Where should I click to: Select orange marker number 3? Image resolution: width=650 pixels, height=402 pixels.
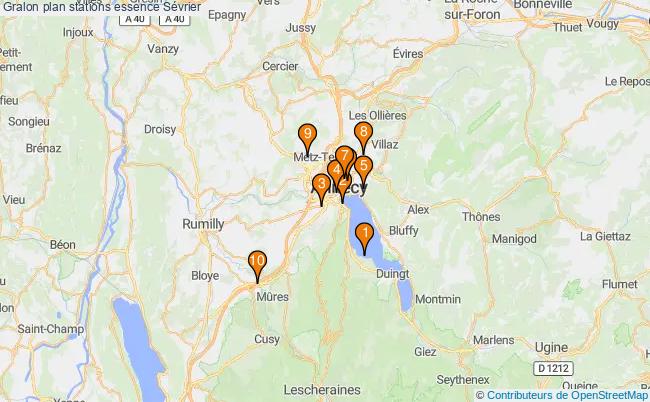(321, 189)
